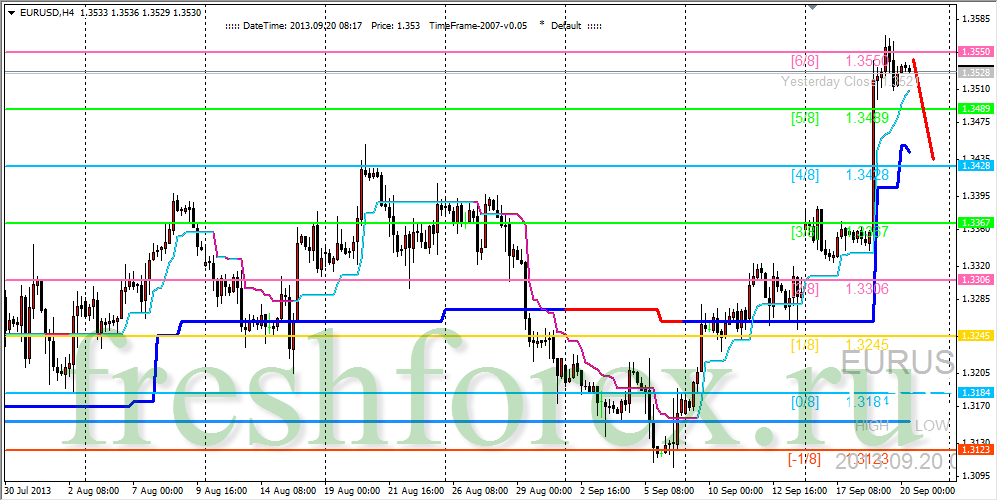The width and height of the screenshot is (998, 501).
Task: Click the 1.3428 value beside [4/8]
Action: pyautogui.click(x=867, y=175)
